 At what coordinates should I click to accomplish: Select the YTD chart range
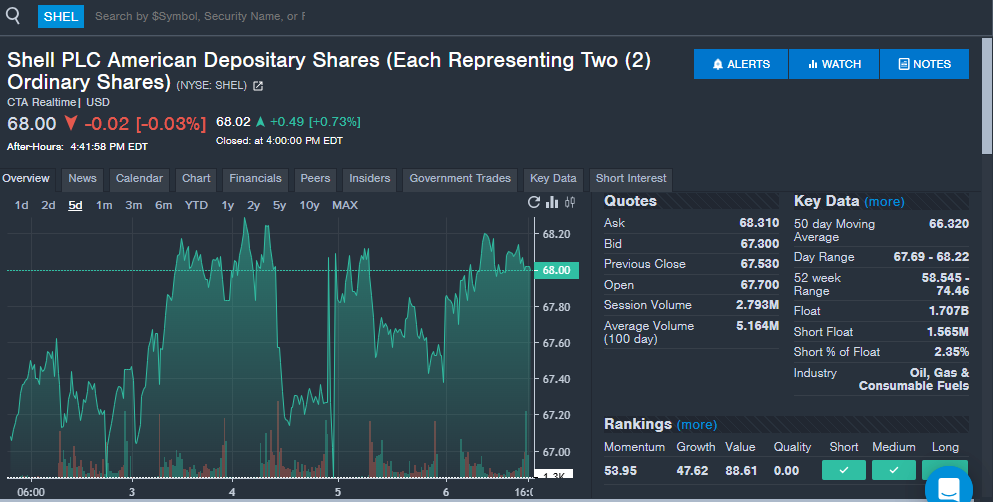[x=196, y=205]
